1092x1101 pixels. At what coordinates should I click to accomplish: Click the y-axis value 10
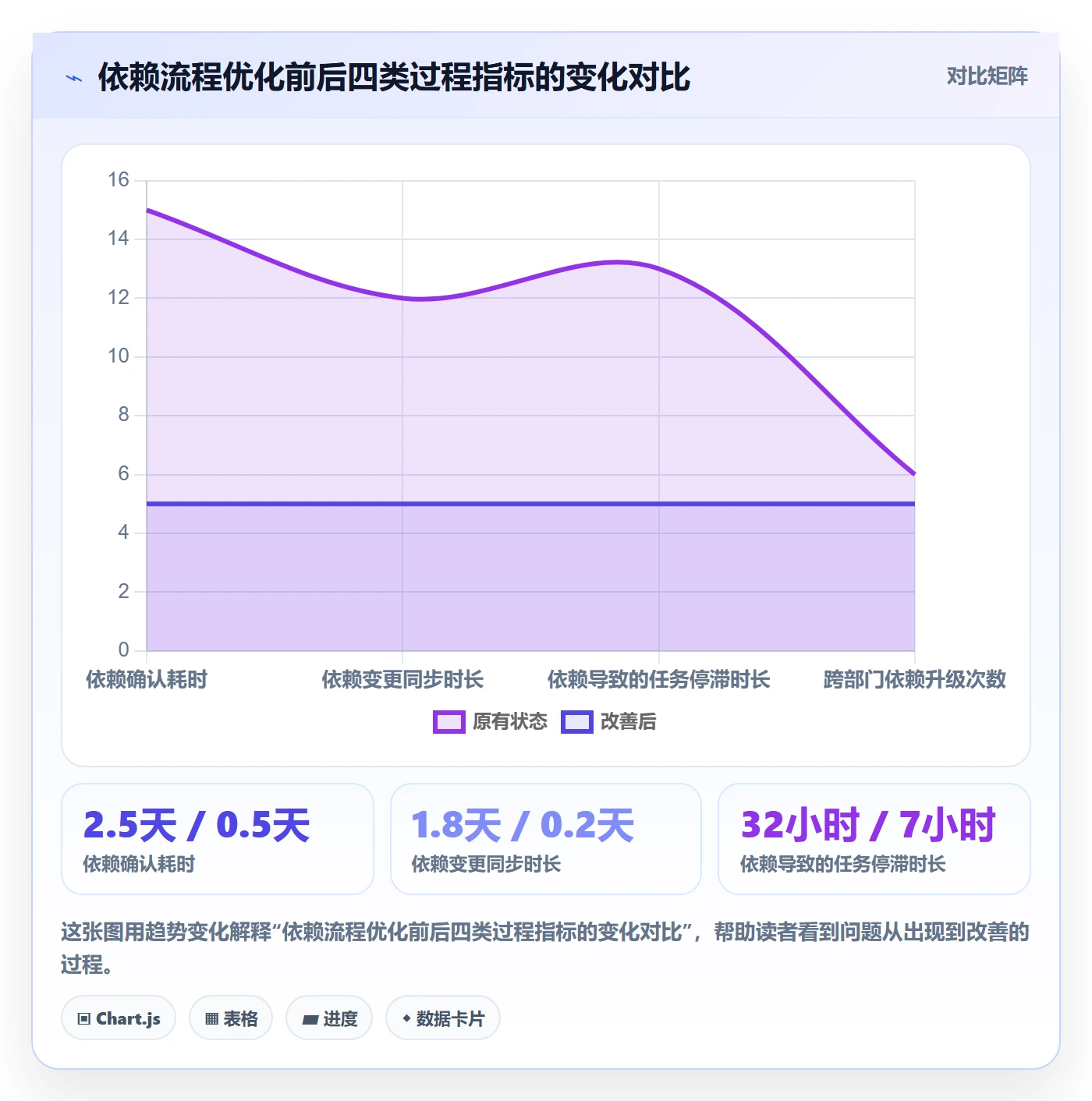click(x=119, y=356)
